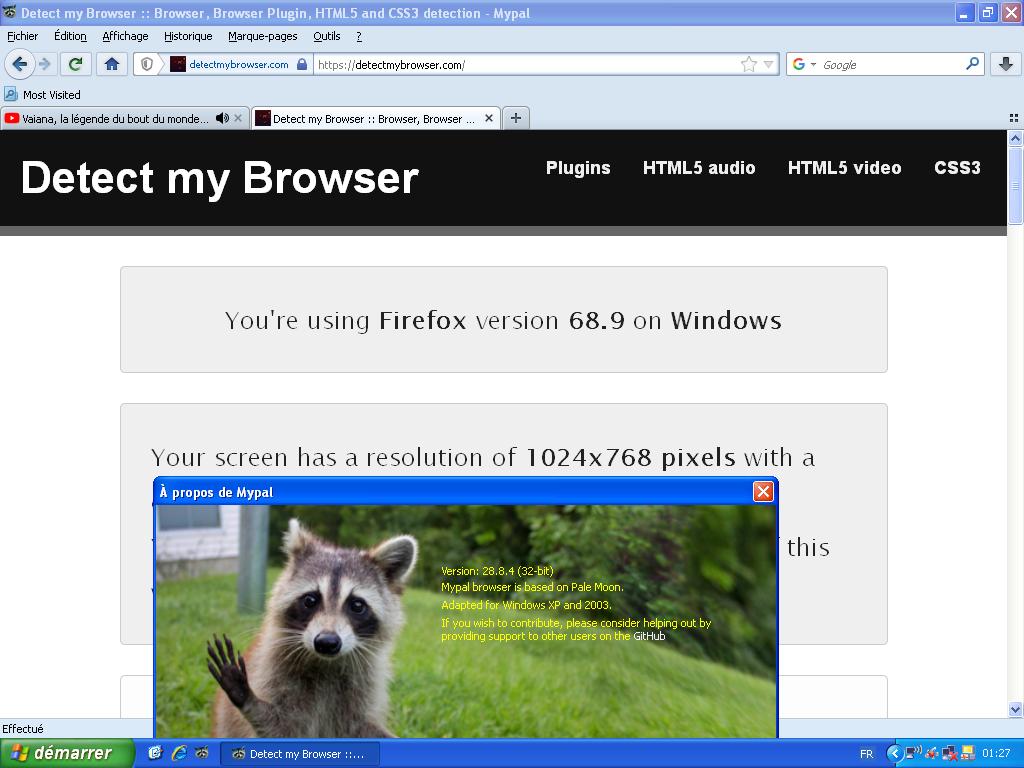Open the Fichier menu
Viewport: 1024px width, 768px height.
tap(22, 36)
